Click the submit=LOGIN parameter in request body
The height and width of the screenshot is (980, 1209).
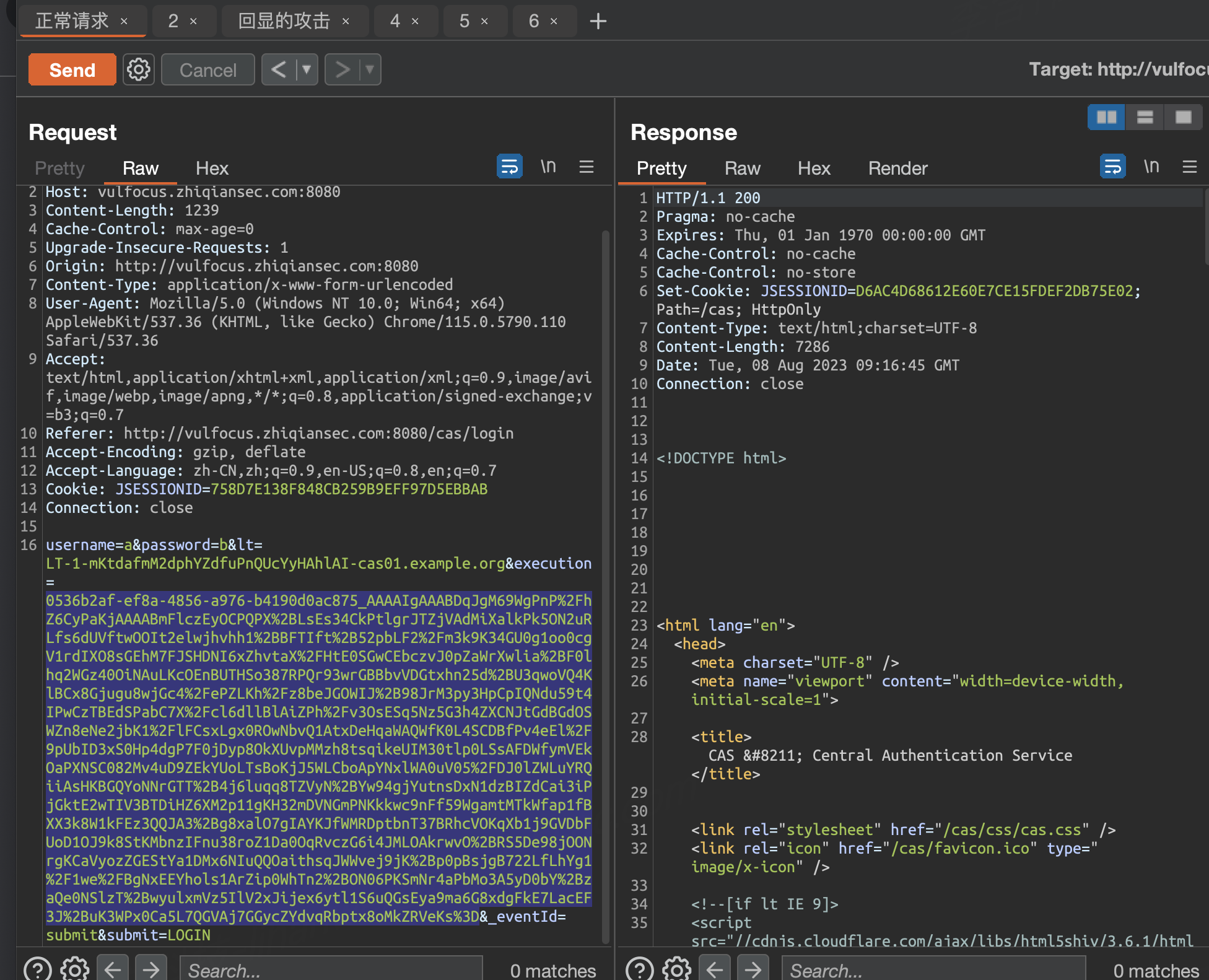tap(159, 935)
